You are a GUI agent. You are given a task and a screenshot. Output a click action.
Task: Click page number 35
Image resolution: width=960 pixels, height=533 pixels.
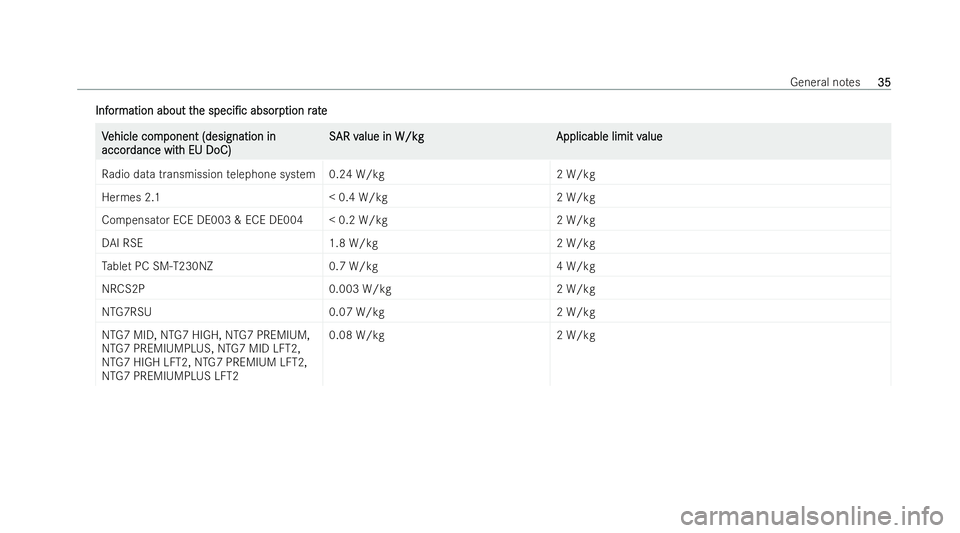coord(883,82)
